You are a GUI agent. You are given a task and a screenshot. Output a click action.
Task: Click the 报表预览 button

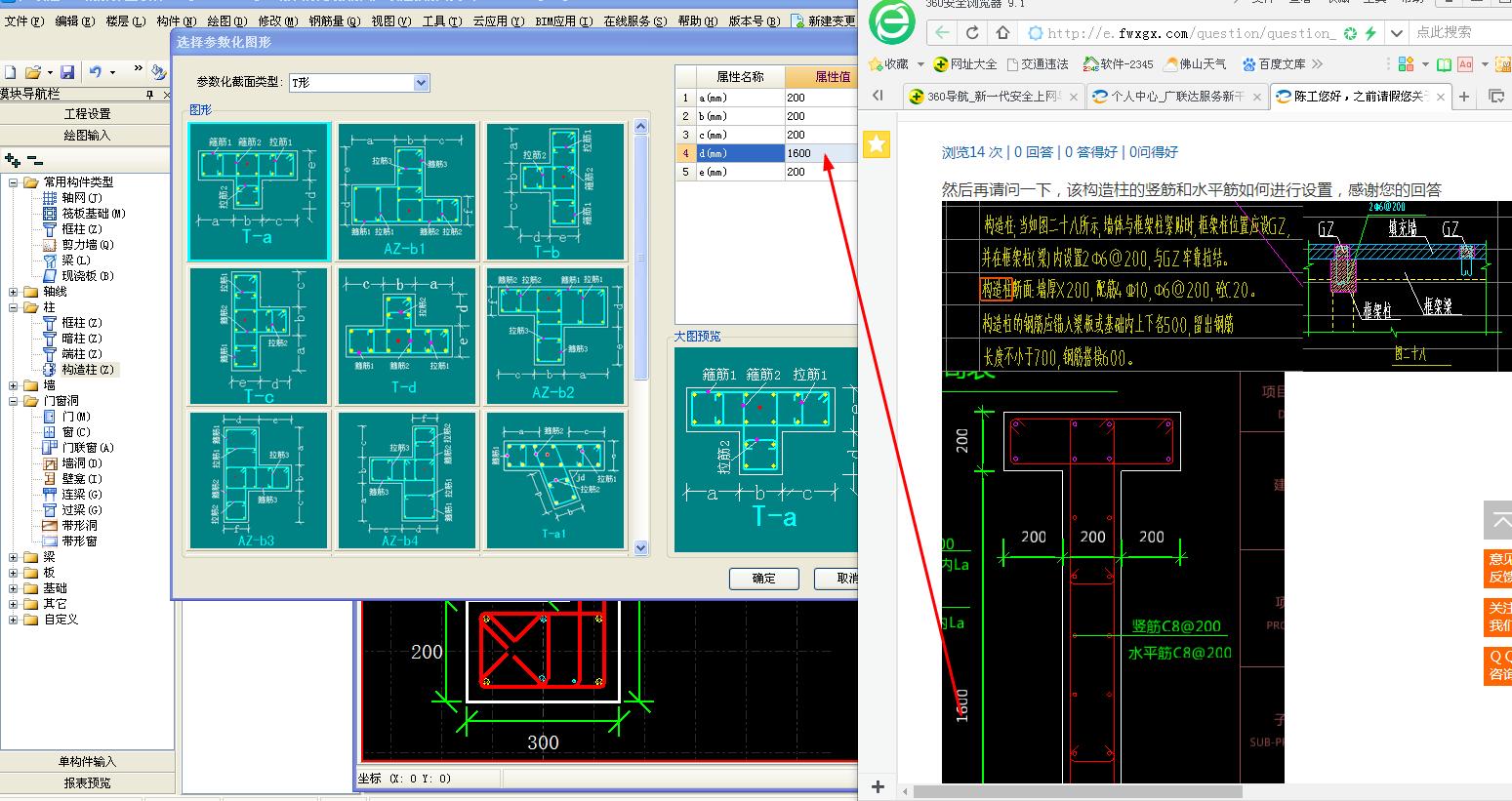point(87,783)
